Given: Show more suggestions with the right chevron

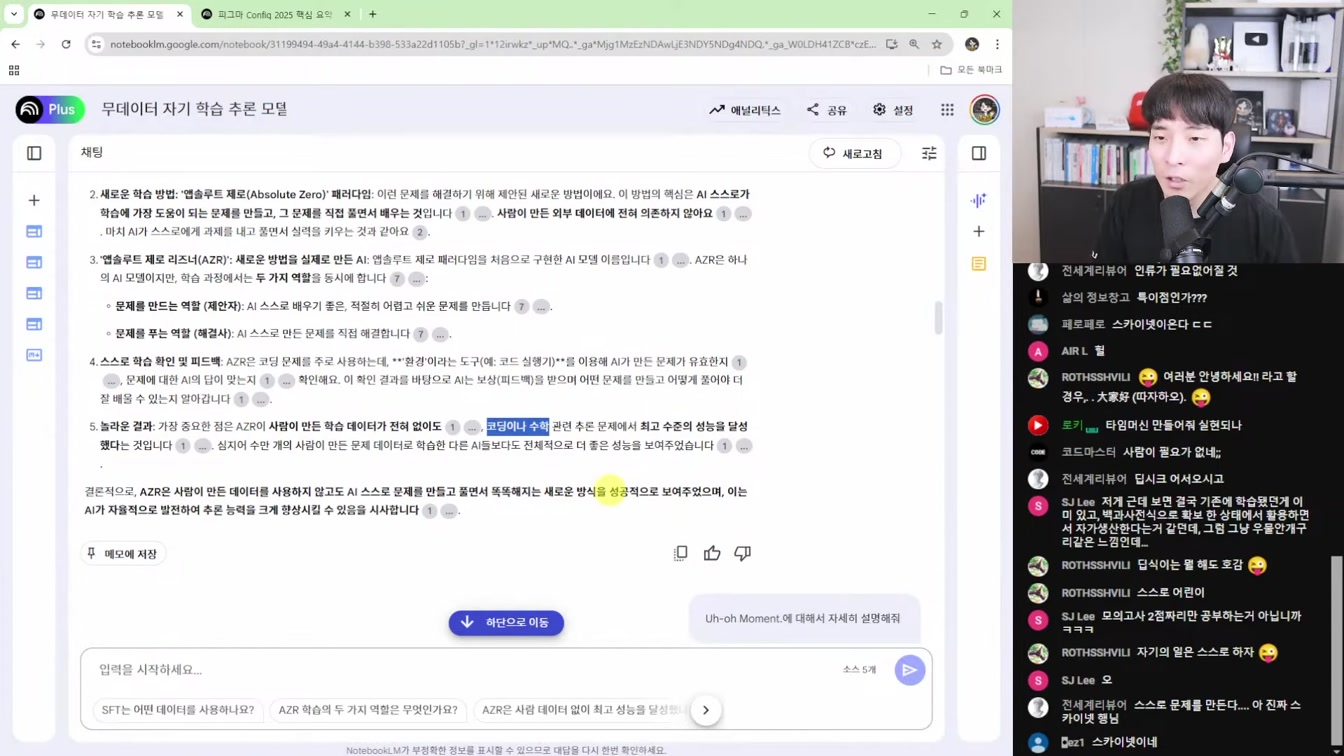Looking at the screenshot, I should coord(706,710).
